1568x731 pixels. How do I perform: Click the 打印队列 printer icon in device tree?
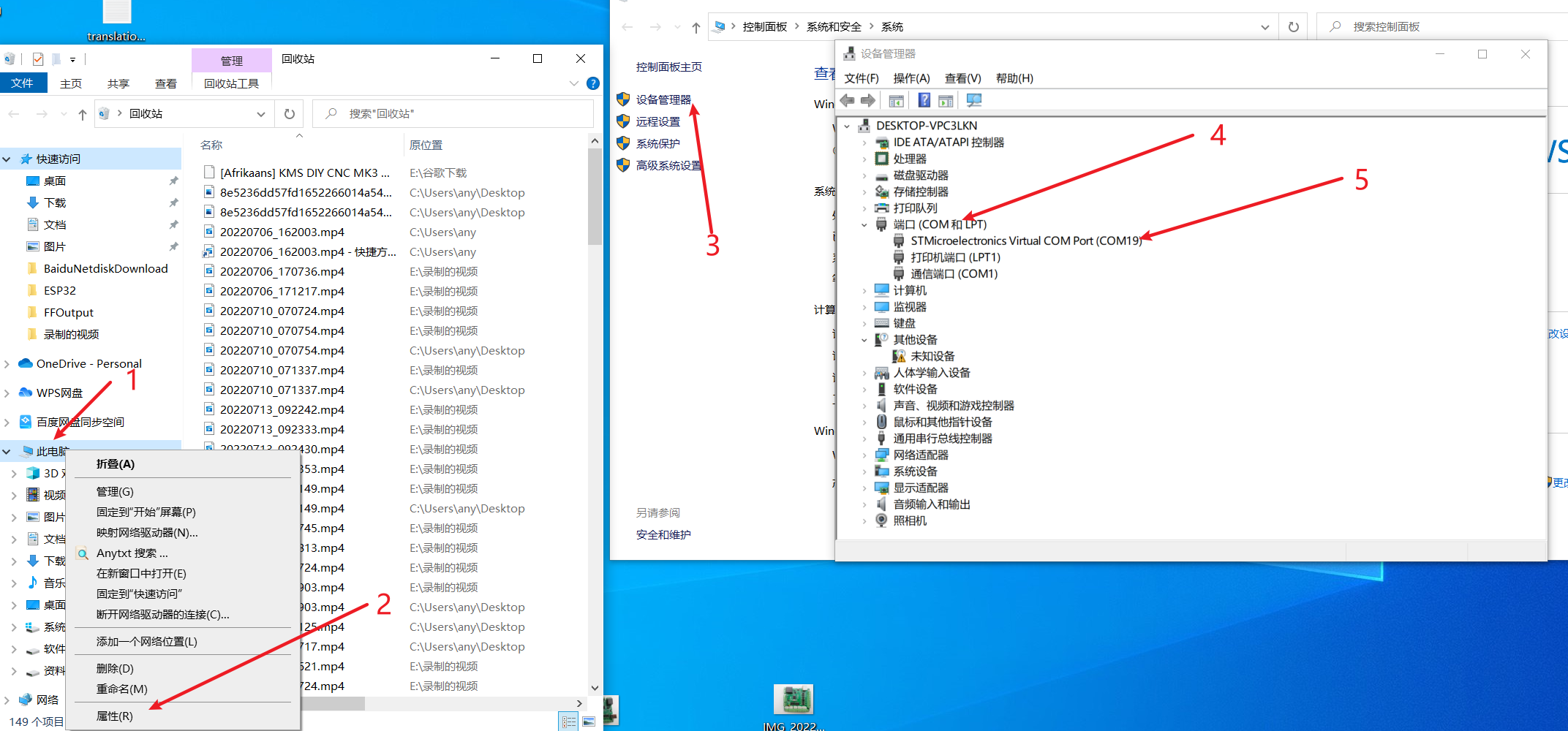tap(882, 208)
